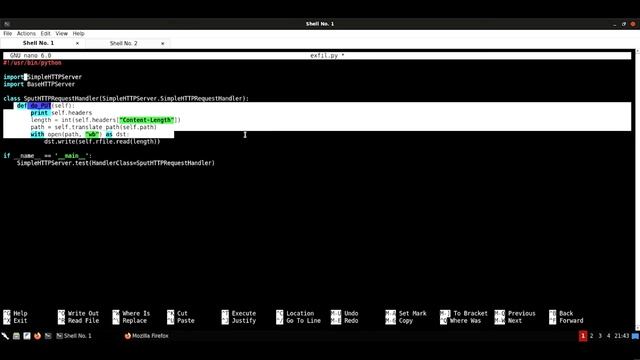640x360 pixels.
Task: Click the path = self.translate_path line
Action: pyautogui.click(x=93, y=127)
